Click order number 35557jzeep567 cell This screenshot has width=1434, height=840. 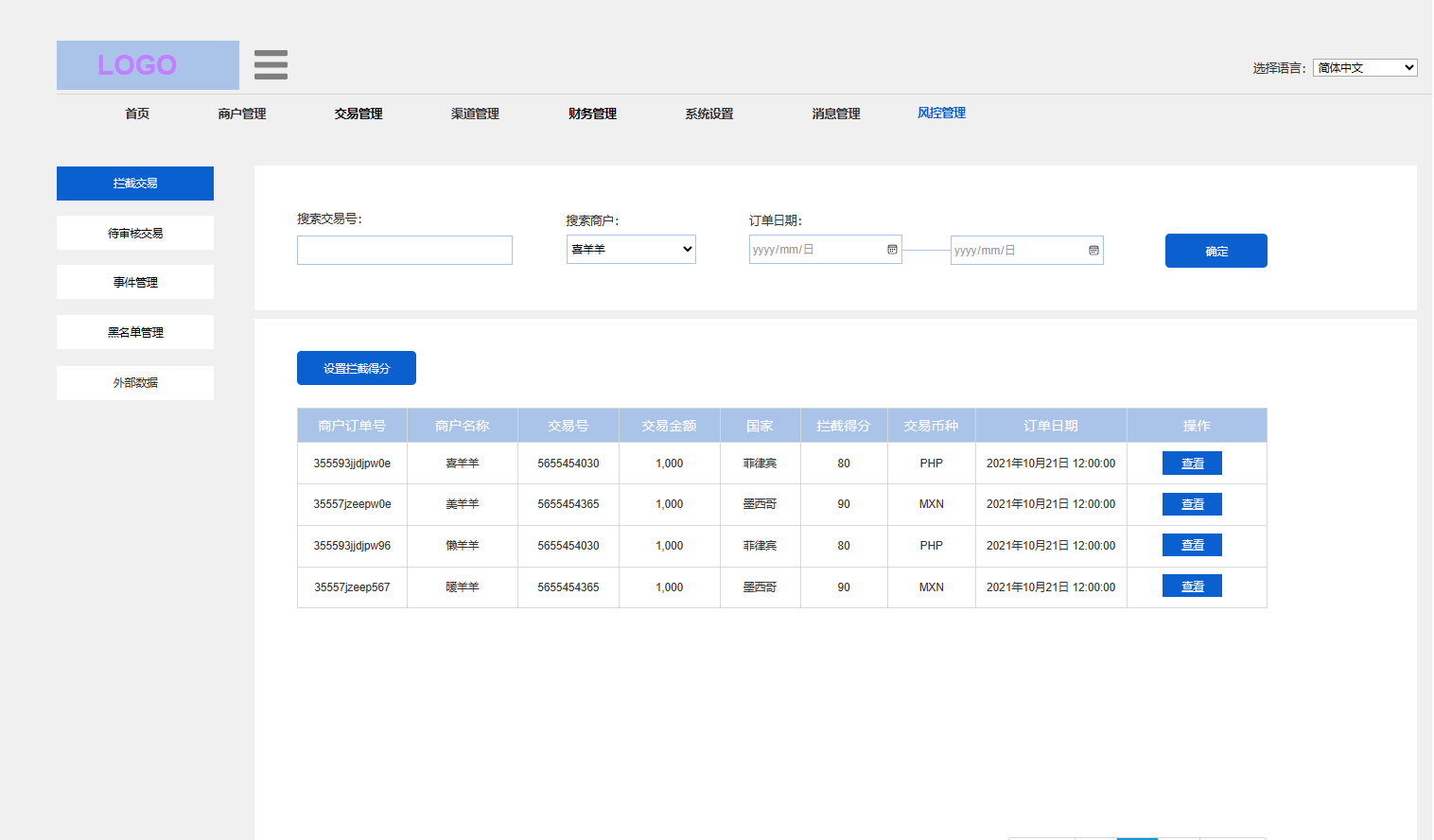[x=352, y=587]
